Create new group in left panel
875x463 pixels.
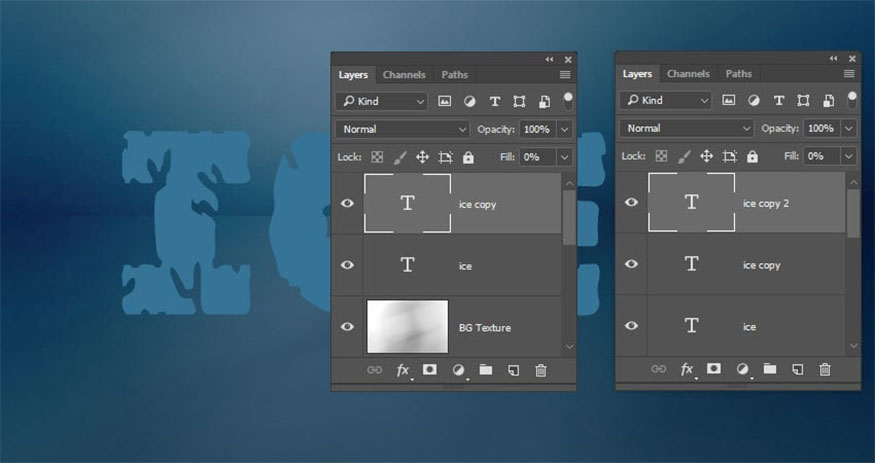click(486, 369)
